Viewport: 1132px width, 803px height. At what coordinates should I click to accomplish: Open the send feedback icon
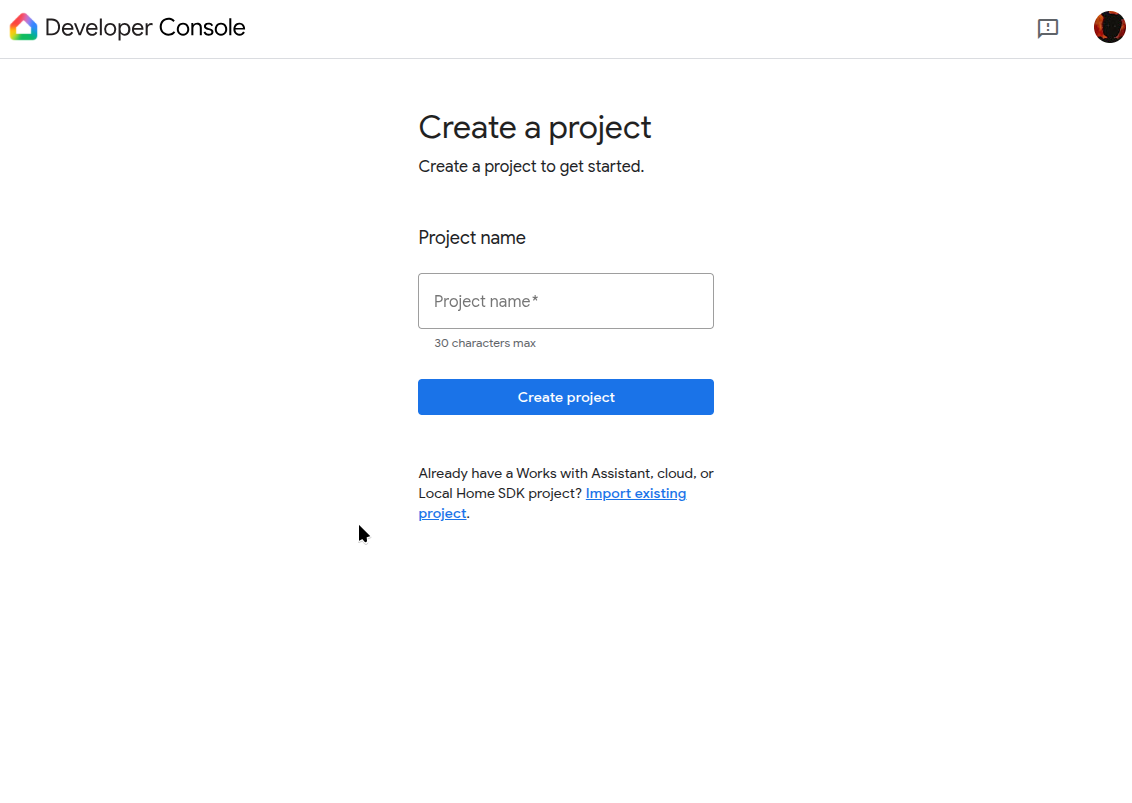pyautogui.click(x=1048, y=29)
